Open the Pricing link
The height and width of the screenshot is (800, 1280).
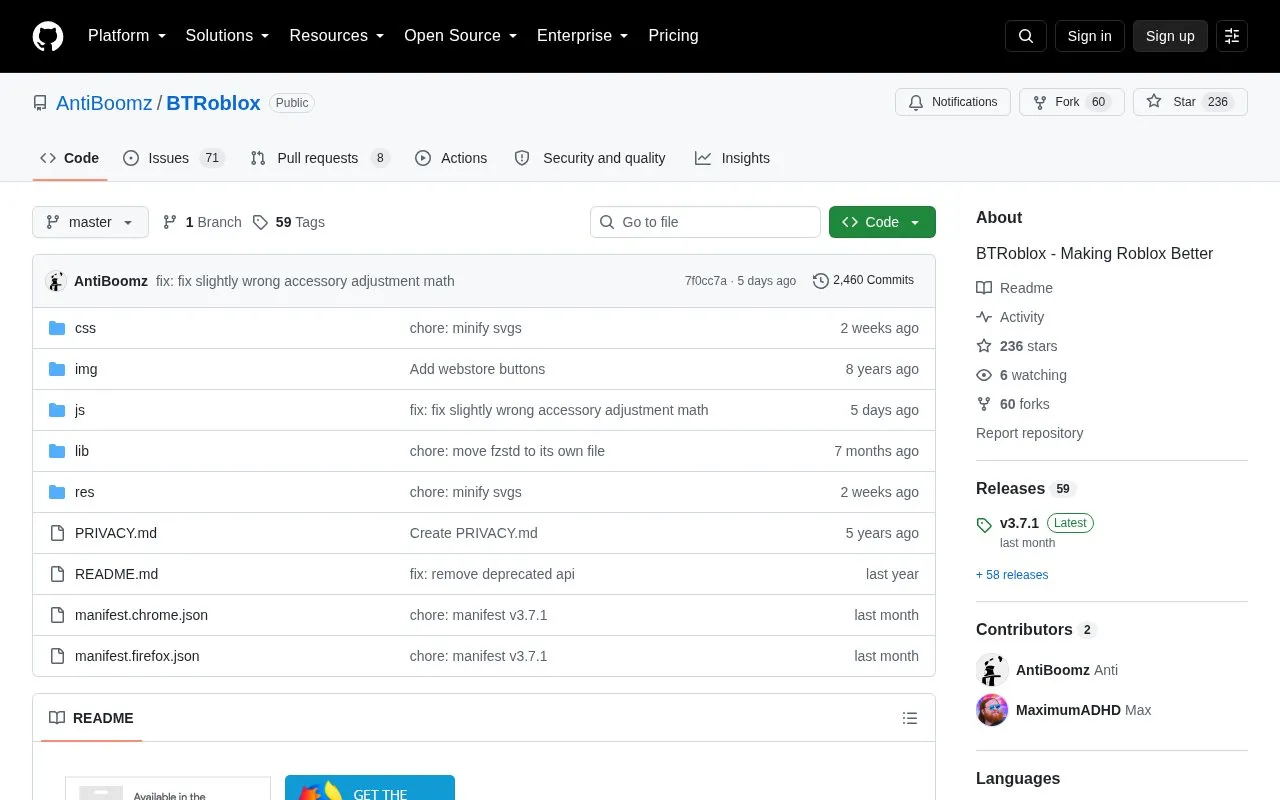pyautogui.click(x=673, y=36)
